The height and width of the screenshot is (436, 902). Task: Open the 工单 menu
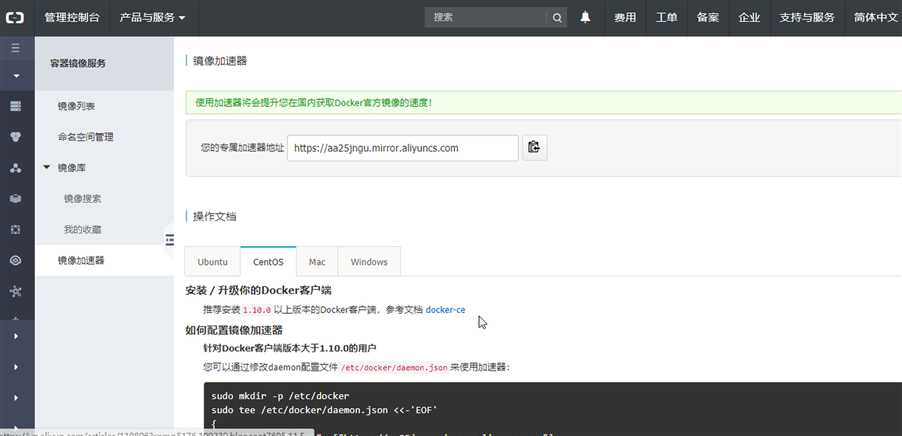tap(666, 18)
